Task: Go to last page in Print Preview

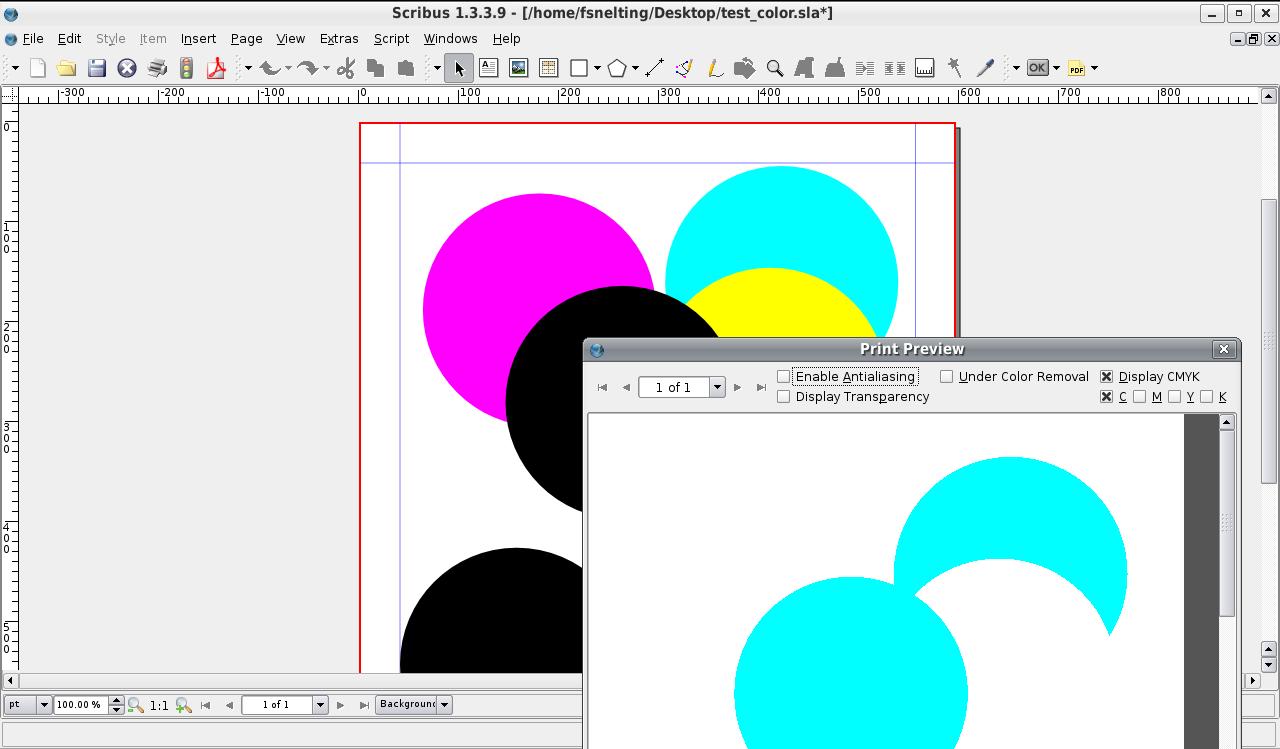Action: (x=762, y=387)
